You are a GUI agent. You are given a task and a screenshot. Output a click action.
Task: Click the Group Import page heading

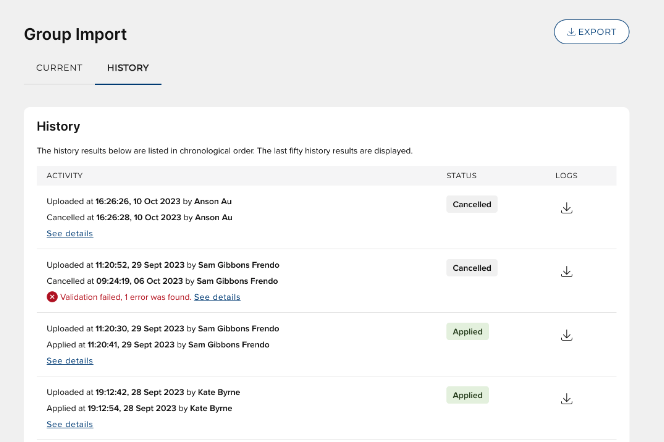[75, 34]
